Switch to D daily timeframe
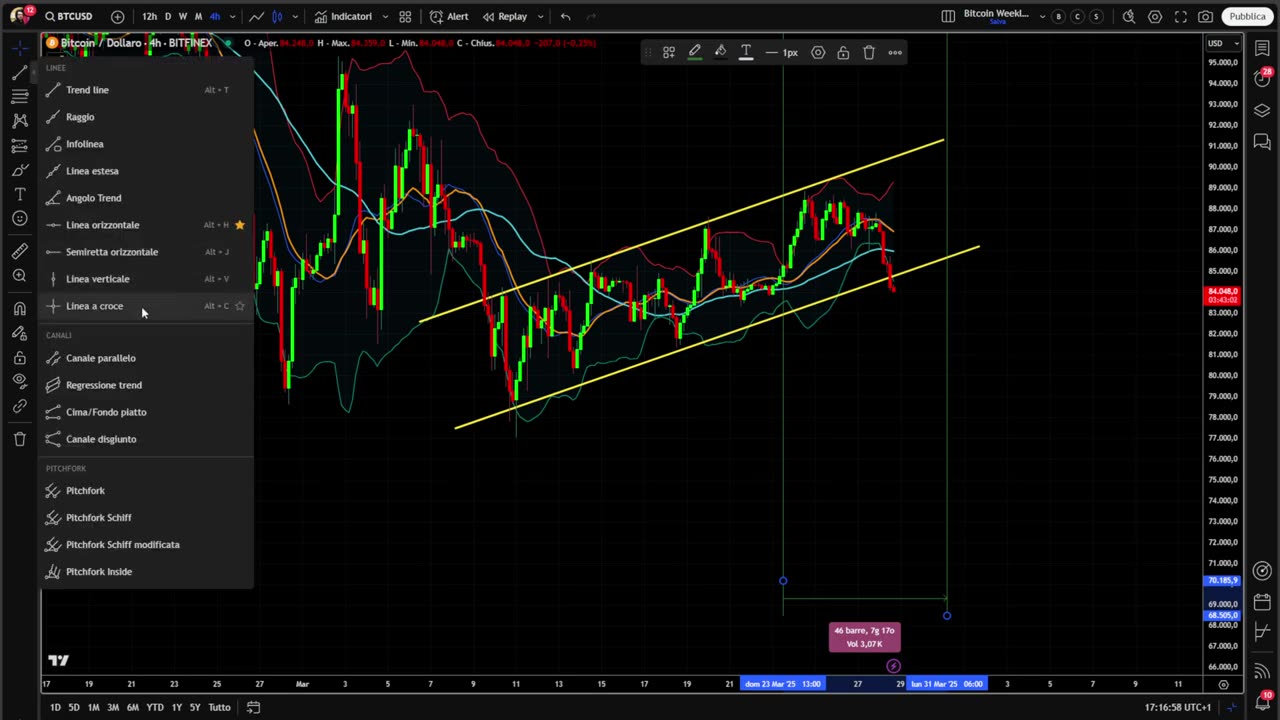The image size is (1280, 720). [168, 16]
